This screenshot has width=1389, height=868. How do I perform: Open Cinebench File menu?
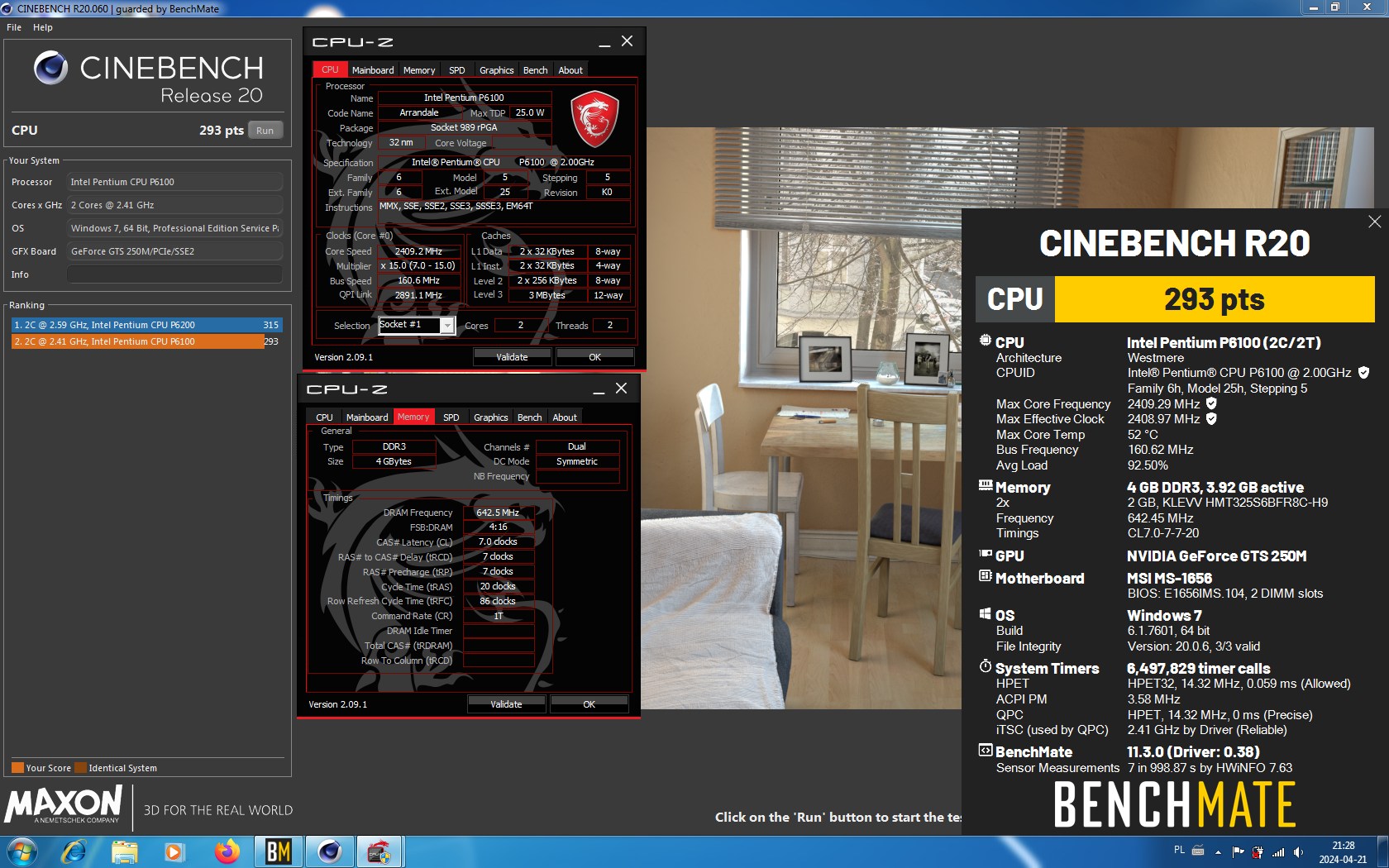14,27
